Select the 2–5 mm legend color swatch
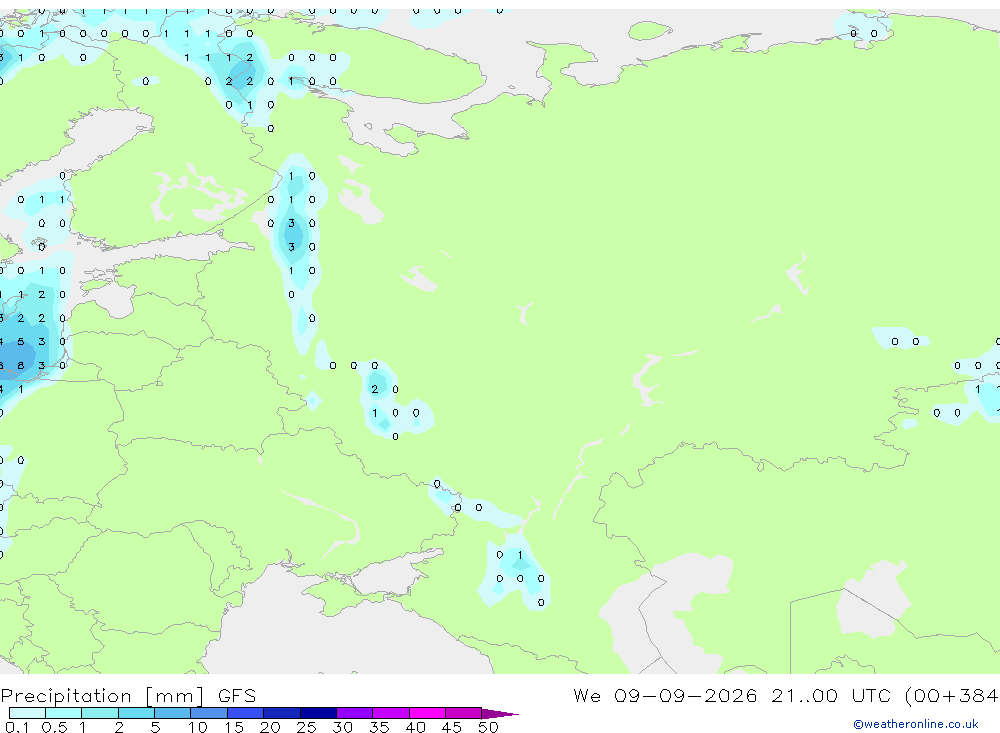 click(x=136, y=713)
